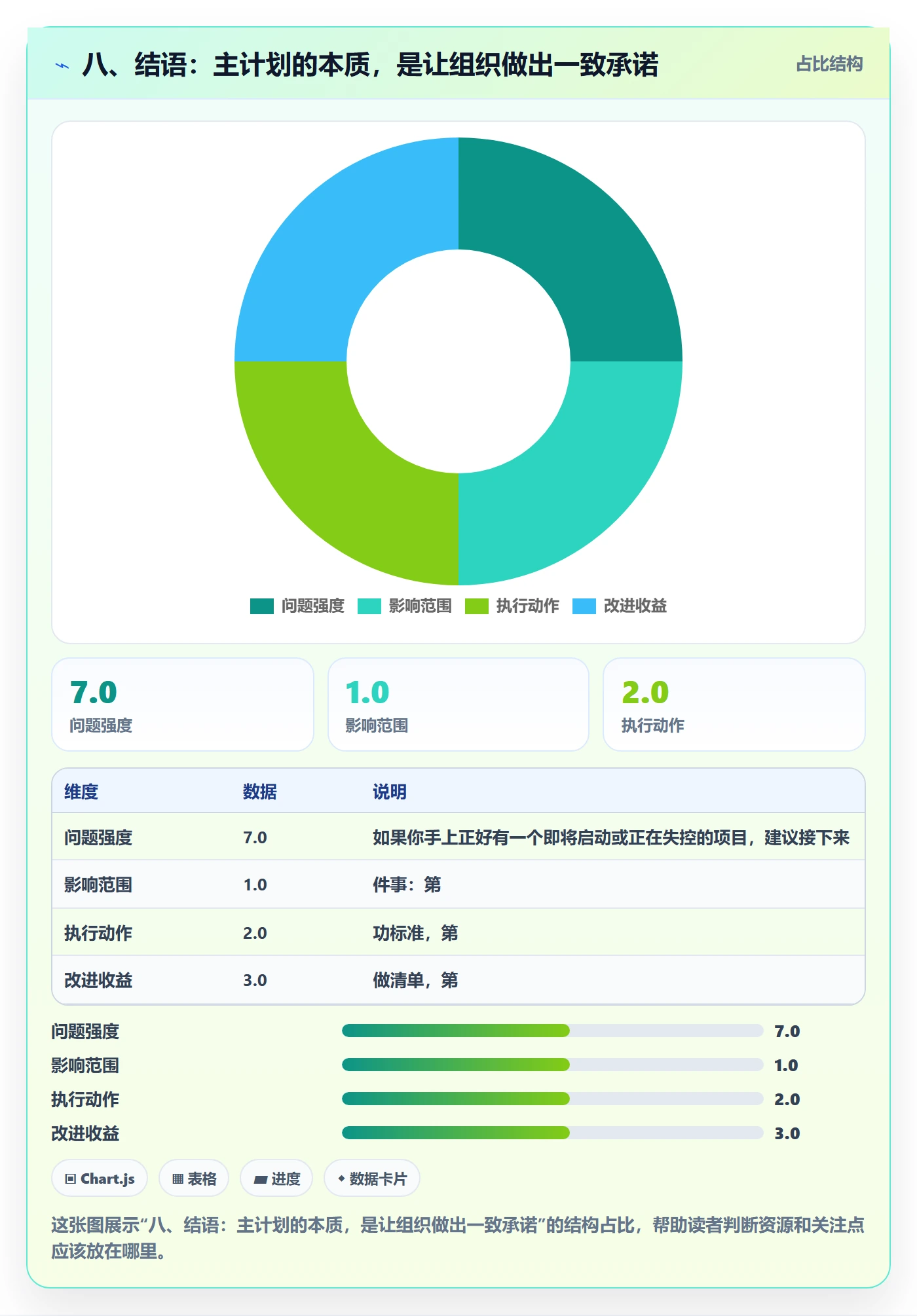This screenshot has width=917, height=1316.
Task: Click the dark teal 问题强度 legend swatch
Action: [262, 606]
